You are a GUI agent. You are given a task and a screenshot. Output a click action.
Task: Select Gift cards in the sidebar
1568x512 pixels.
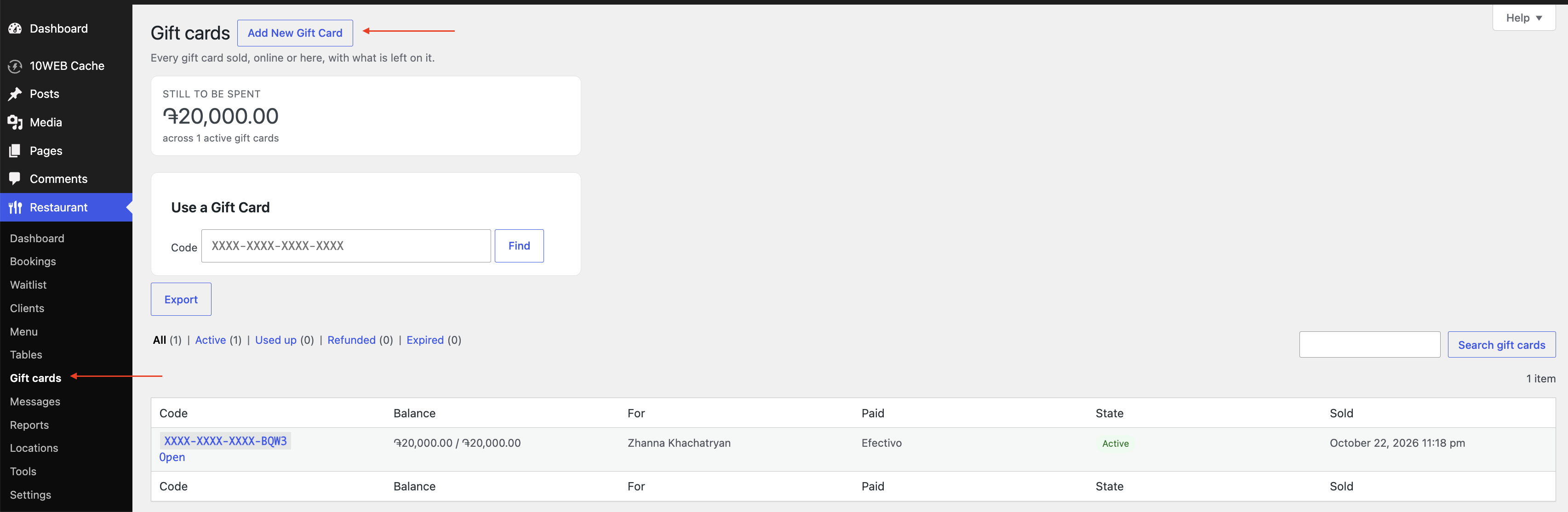point(35,378)
